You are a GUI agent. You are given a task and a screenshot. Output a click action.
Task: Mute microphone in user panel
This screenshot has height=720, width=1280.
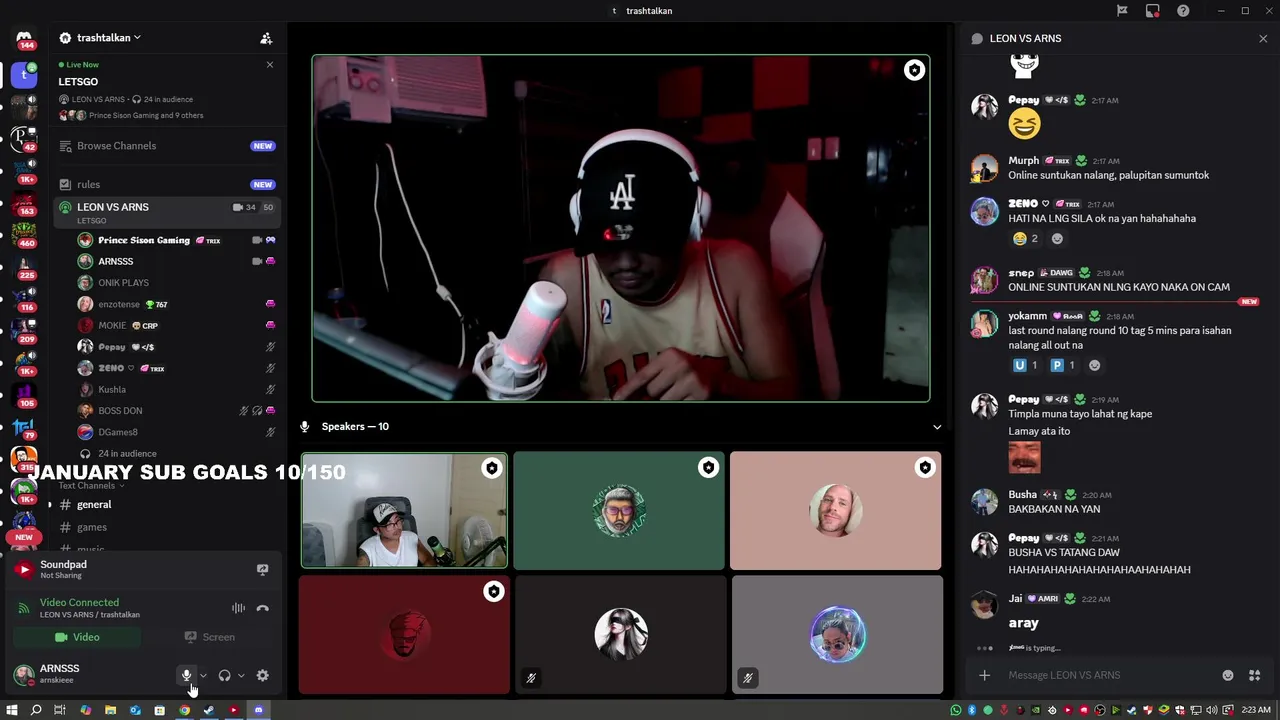pyautogui.click(x=186, y=675)
